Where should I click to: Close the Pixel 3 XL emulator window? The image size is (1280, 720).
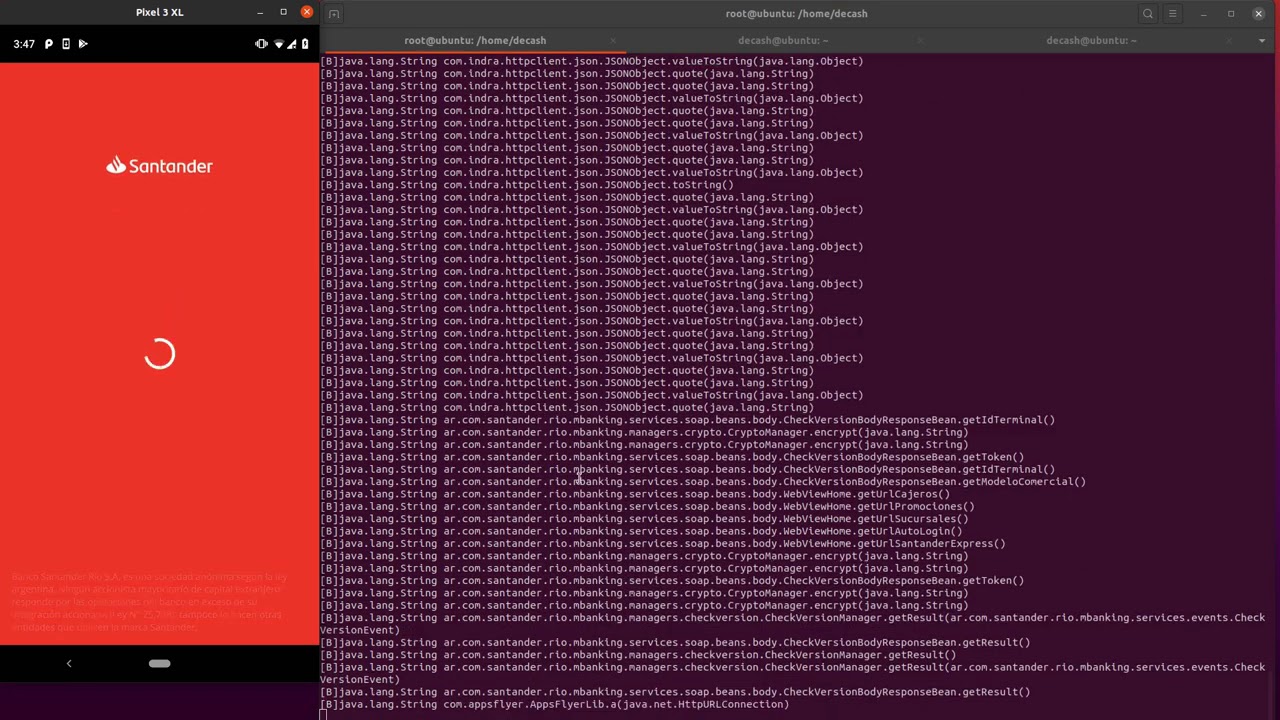coord(307,12)
